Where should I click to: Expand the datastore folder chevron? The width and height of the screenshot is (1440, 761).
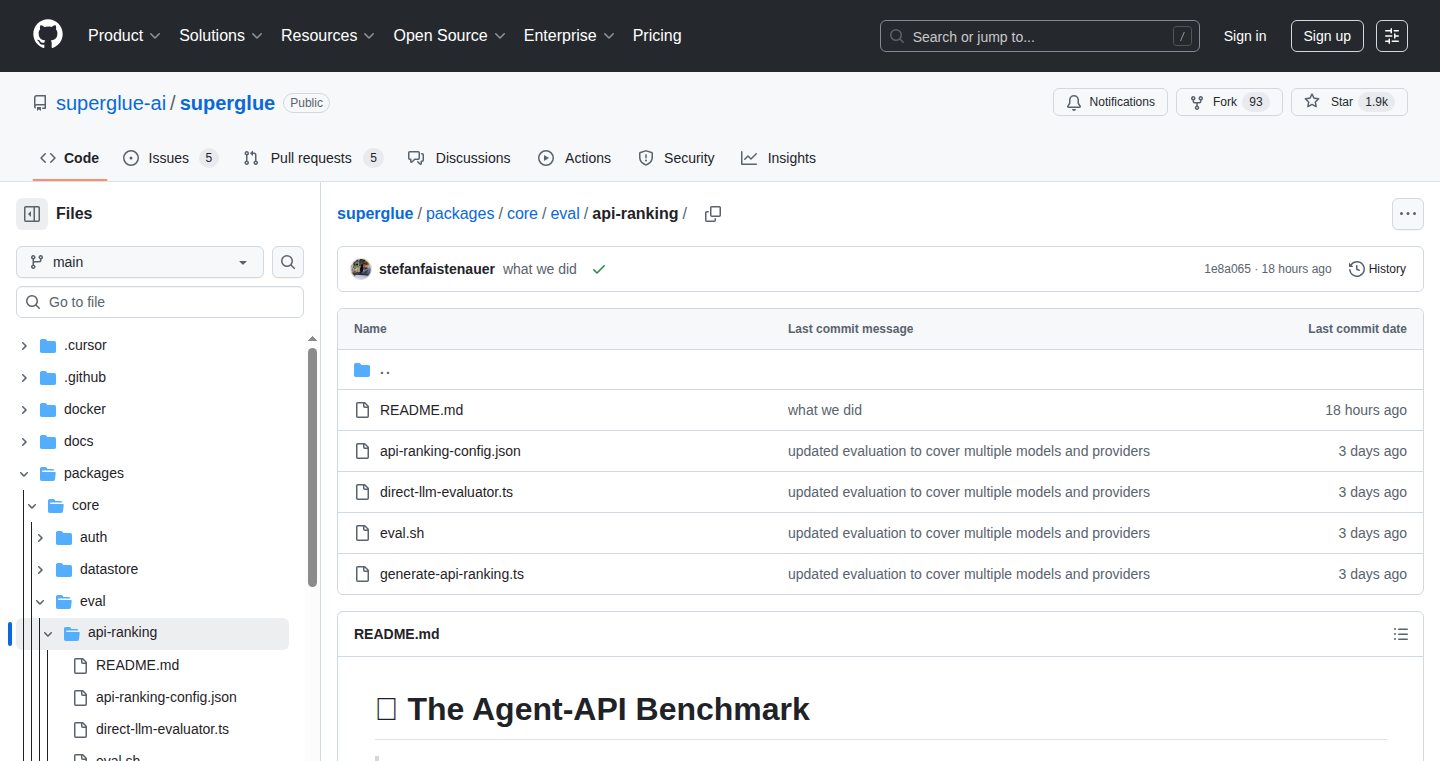point(40,569)
